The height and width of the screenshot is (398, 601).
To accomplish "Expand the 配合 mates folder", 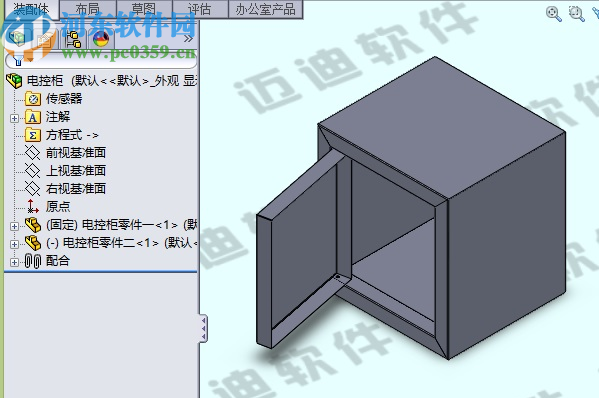I will click(14, 263).
